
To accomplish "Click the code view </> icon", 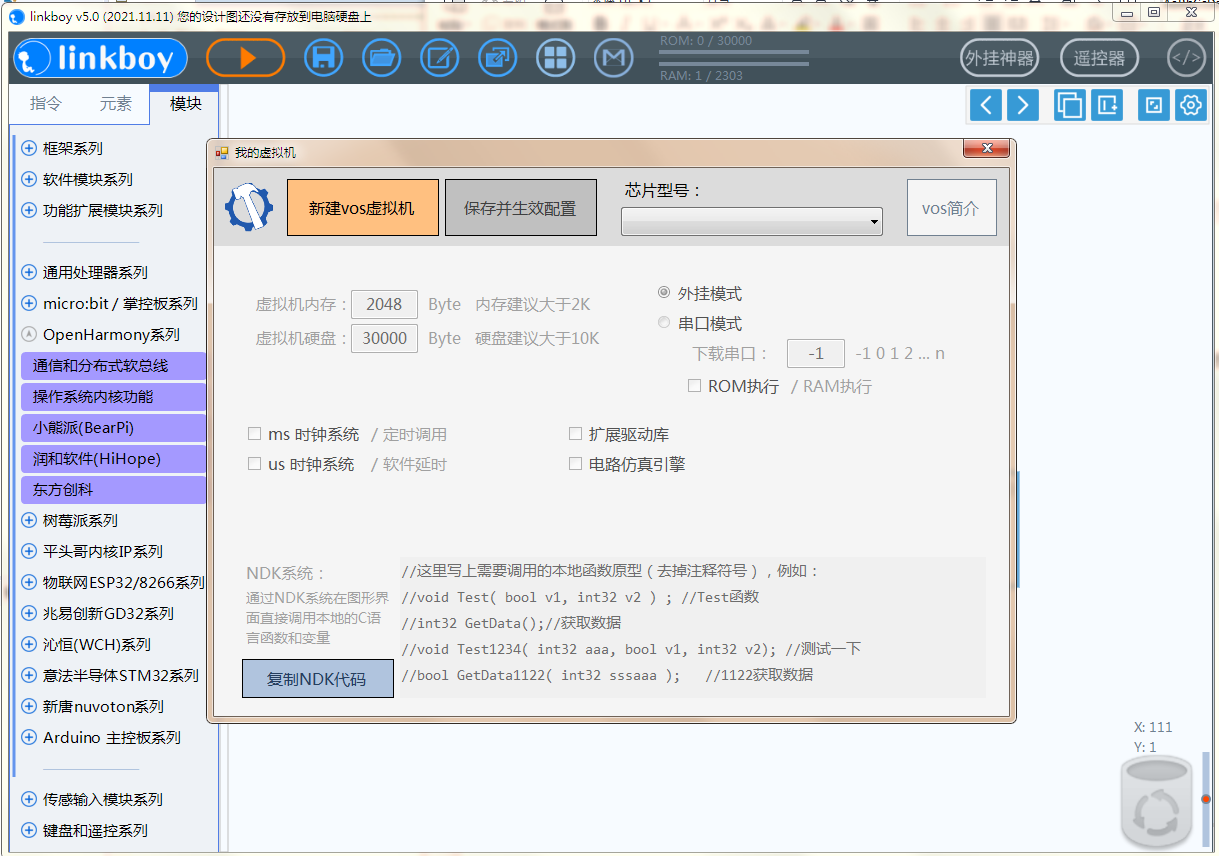I will coord(1187,58).
